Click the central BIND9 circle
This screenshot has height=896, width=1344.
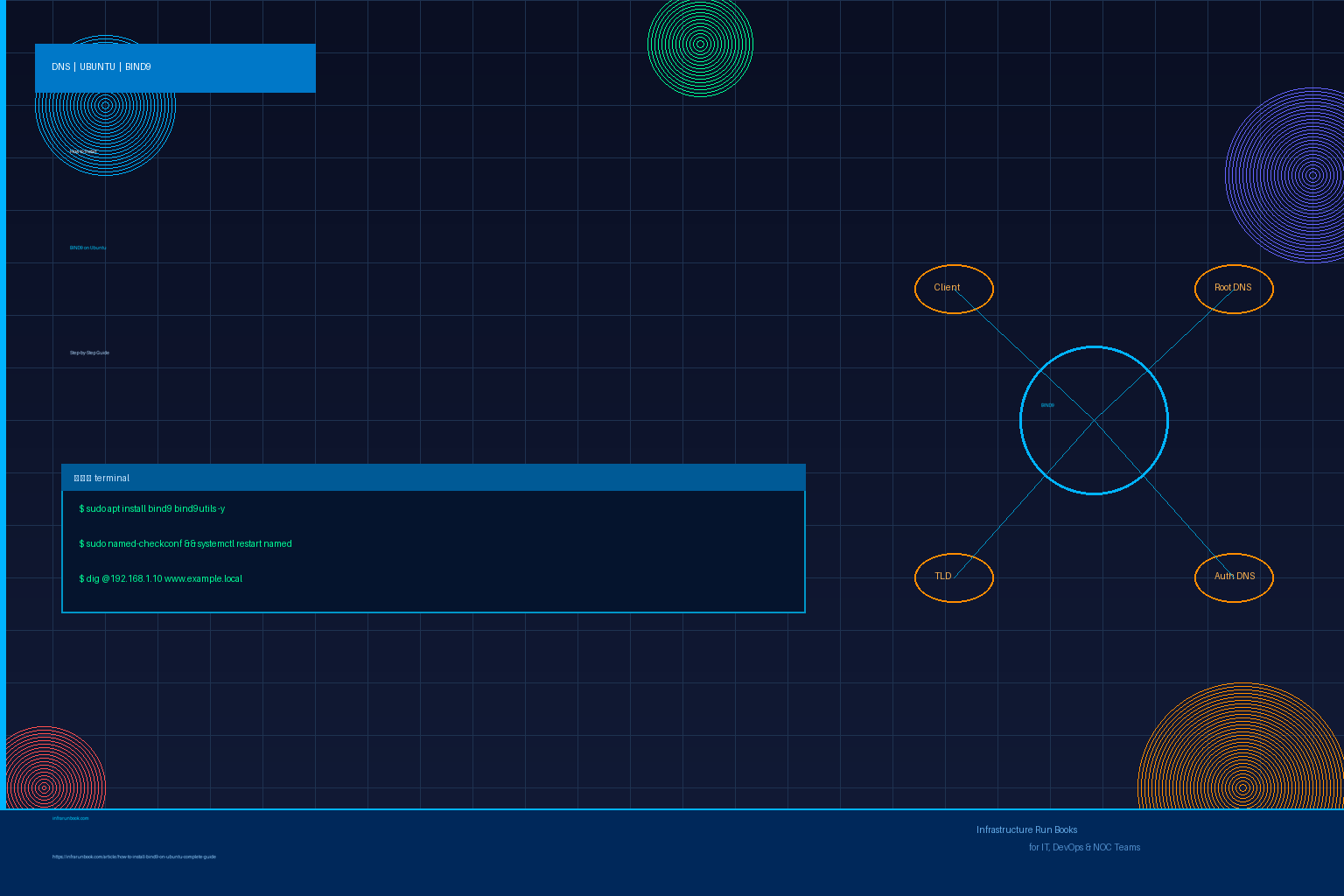point(1094,421)
